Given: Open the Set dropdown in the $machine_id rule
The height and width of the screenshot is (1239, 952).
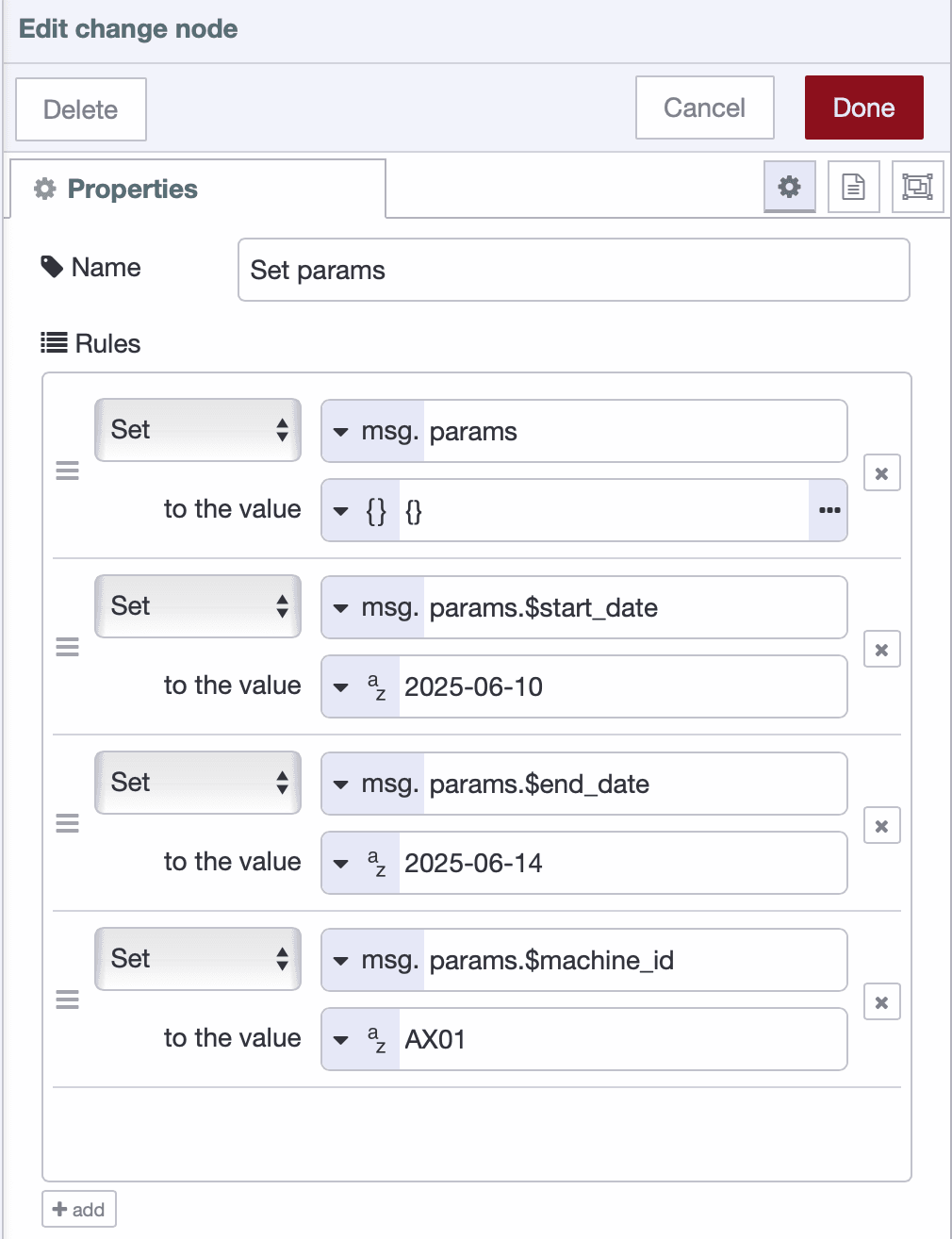Looking at the screenshot, I should [x=197, y=959].
